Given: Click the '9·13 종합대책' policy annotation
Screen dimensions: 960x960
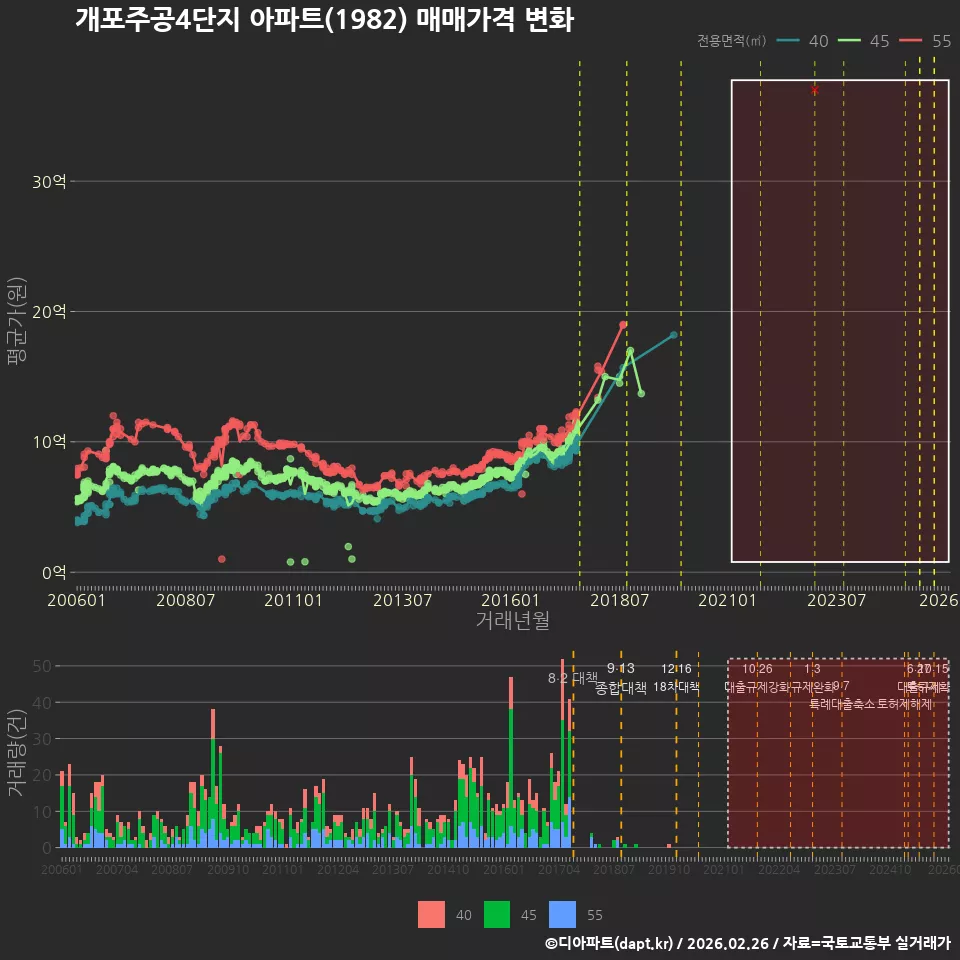Looking at the screenshot, I should [x=621, y=678].
